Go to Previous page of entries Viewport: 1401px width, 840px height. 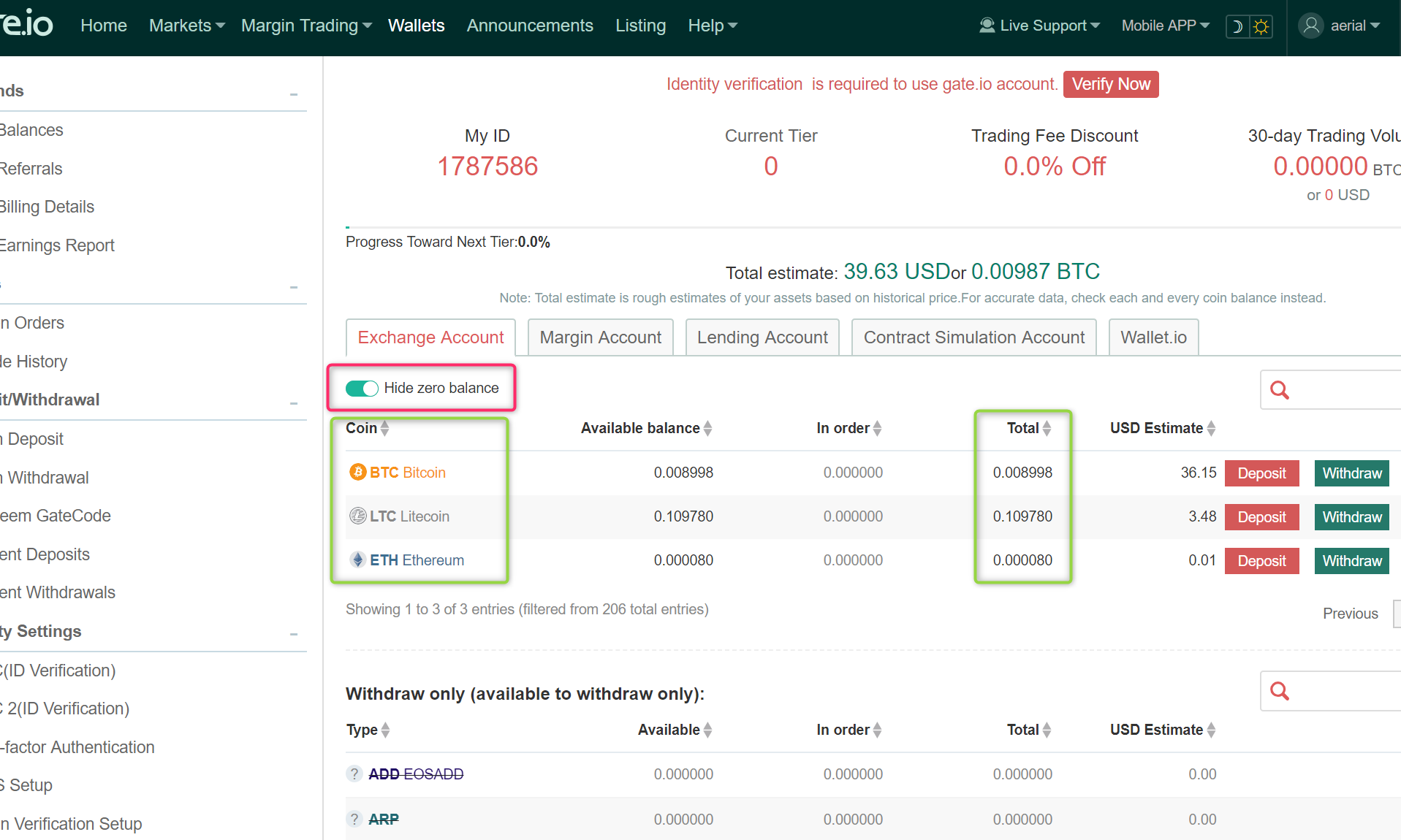coord(1350,614)
